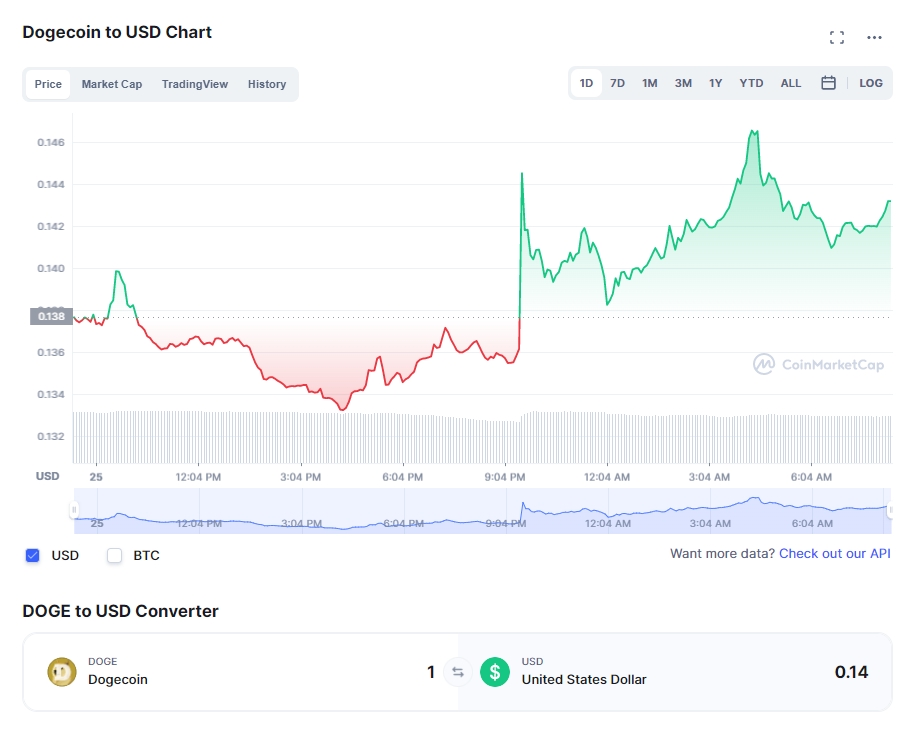The image size is (907, 735).
Task: Select the 3M time range
Action: click(683, 83)
